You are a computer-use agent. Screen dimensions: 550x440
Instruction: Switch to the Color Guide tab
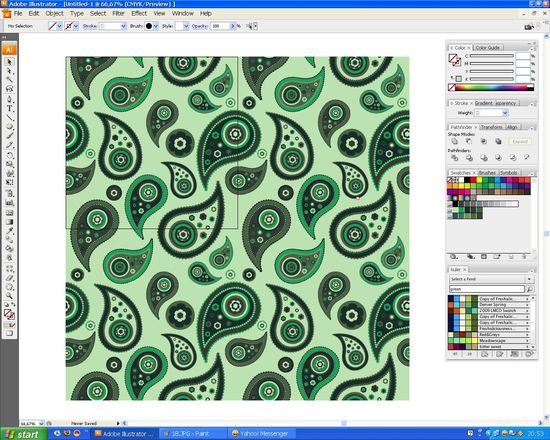click(488, 48)
